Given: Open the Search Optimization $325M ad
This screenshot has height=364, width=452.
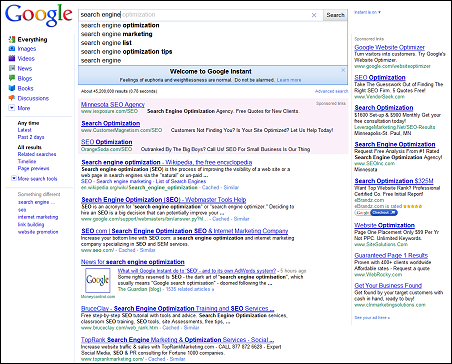Looking at the screenshot, I should pyautogui.click(x=394, y=181).
